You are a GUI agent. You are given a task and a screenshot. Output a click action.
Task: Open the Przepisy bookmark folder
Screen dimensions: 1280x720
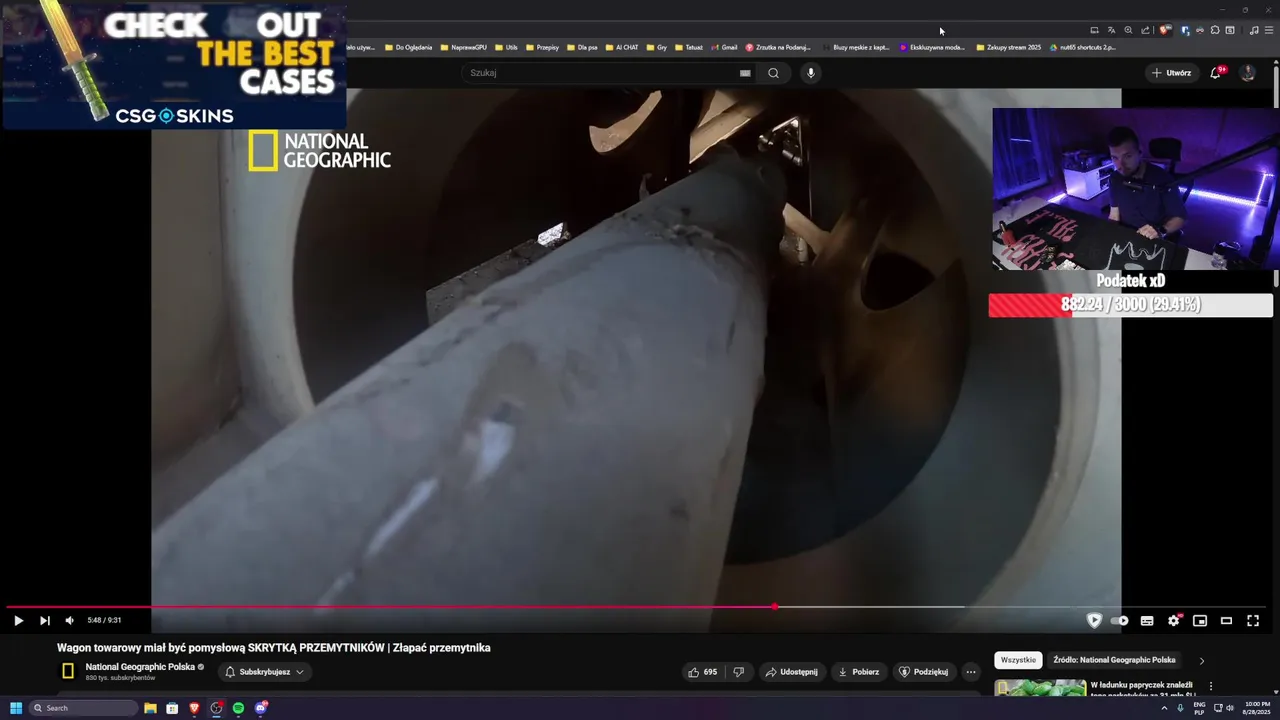(541, 47)
